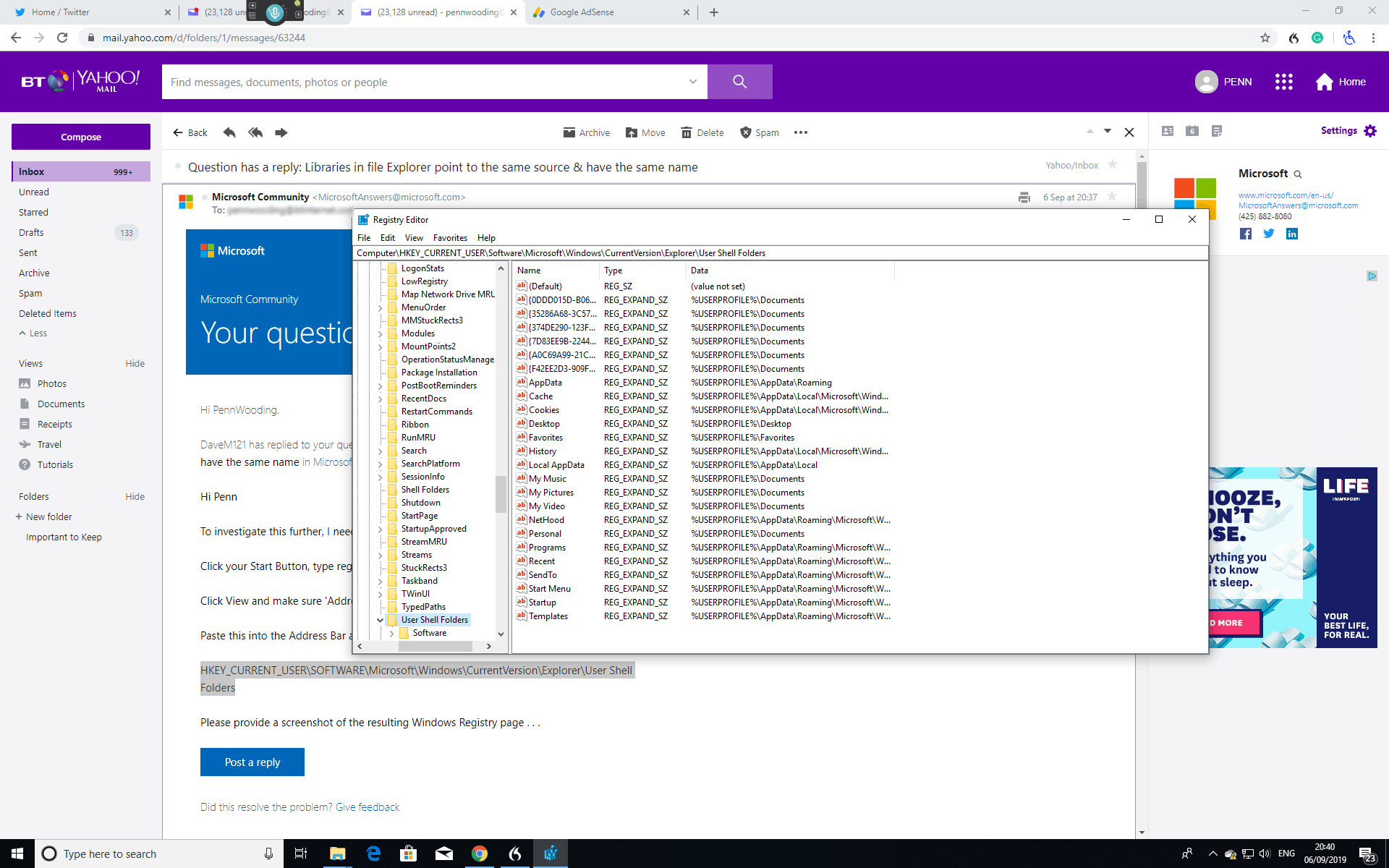Image resolution: width=1389 pixels, height=868 pixels.
Task: Click the Compose button
Action: [x=81, y=137]
